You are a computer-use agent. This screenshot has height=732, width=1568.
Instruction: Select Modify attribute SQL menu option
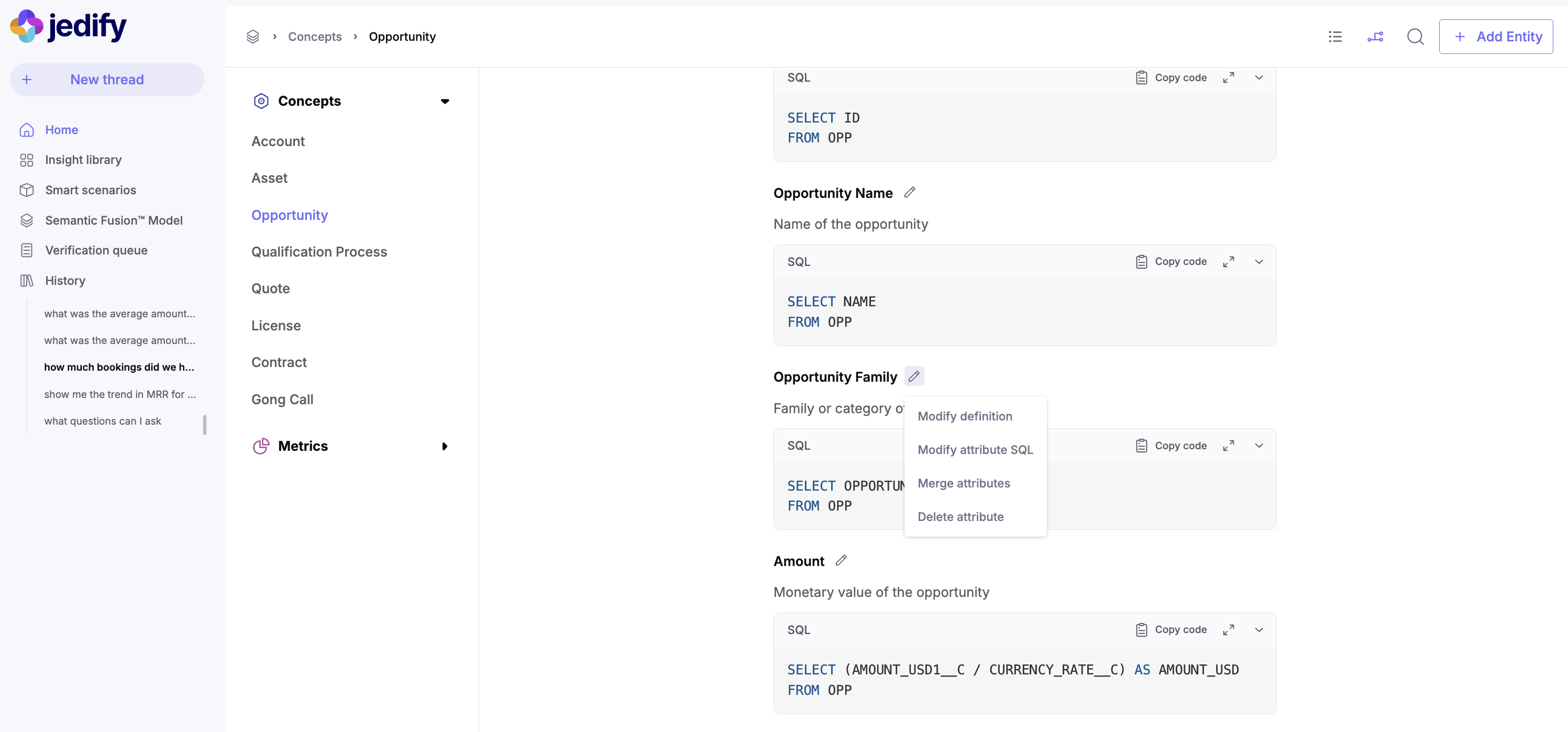pyautogui.click(x=975, y=450)
